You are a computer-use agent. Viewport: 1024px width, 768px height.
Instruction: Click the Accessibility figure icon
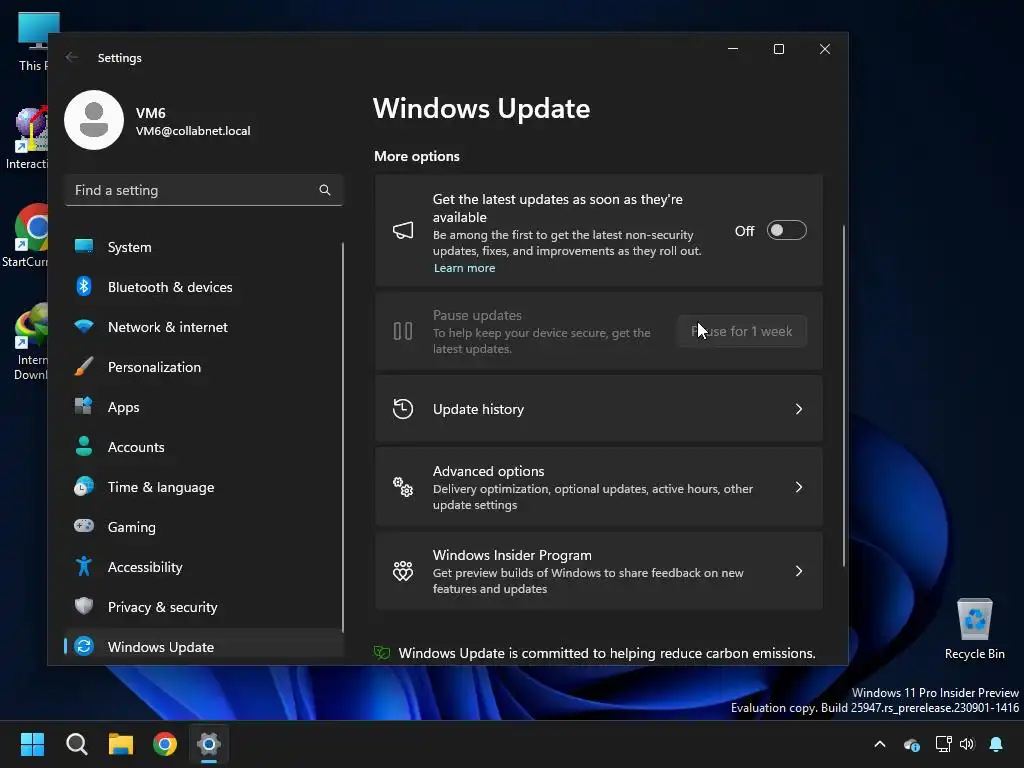(84, 566)
